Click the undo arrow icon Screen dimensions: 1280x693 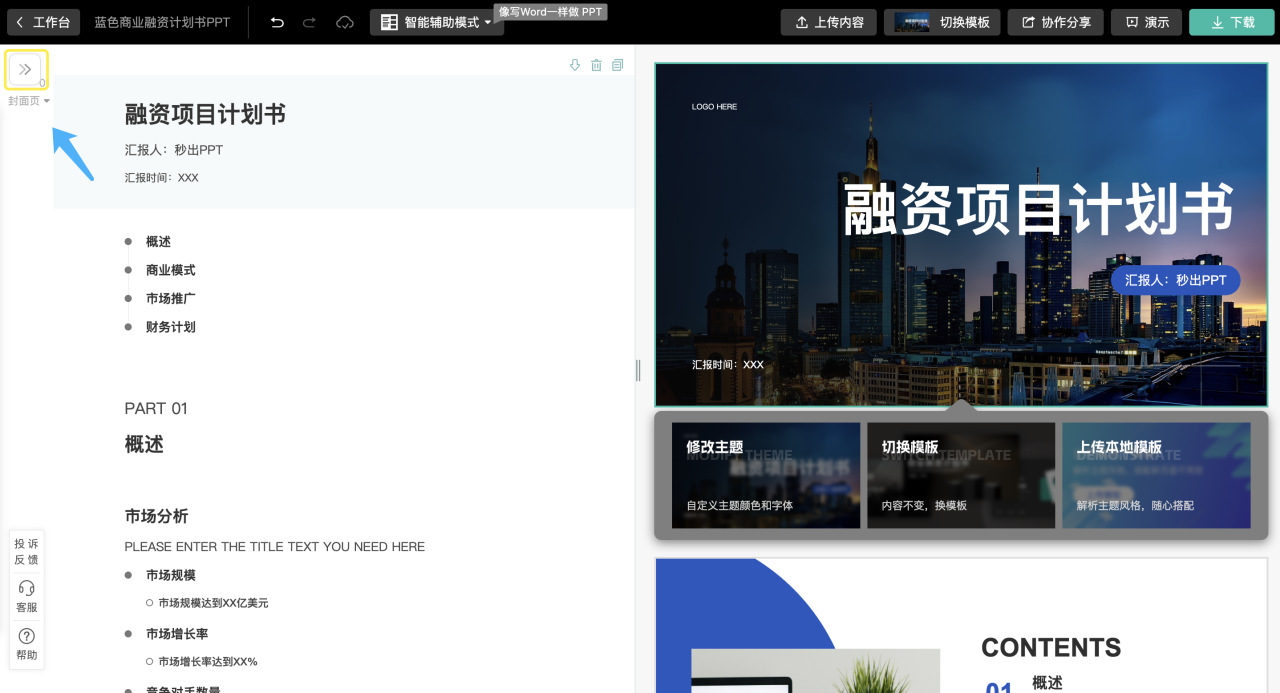277,22
